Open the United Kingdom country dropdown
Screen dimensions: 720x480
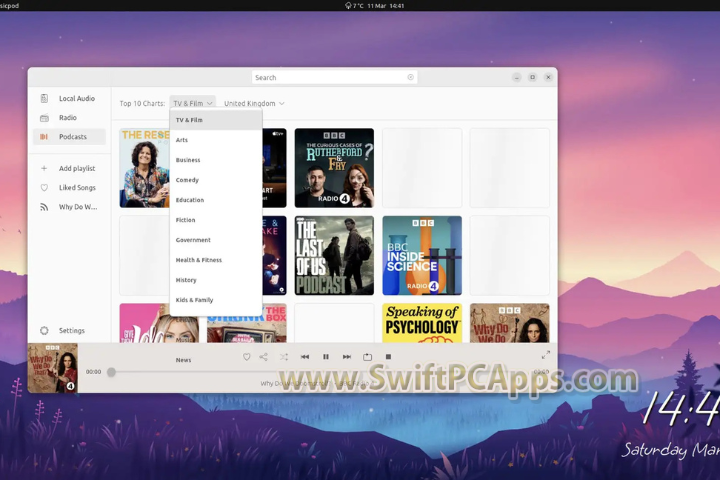[x=254, y=103]
